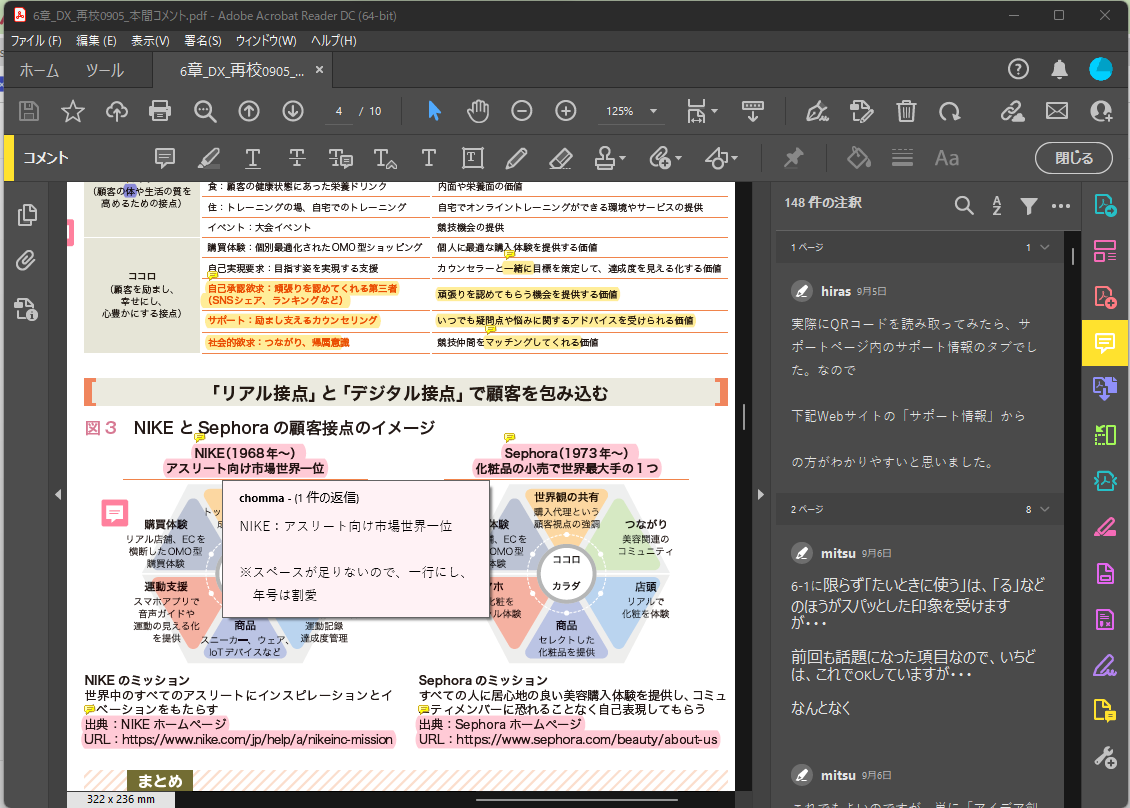This screenshot has width=1130, height=808.
Task: Collapse the 2ページ comment group
Action: click(x=1044, y=509)
